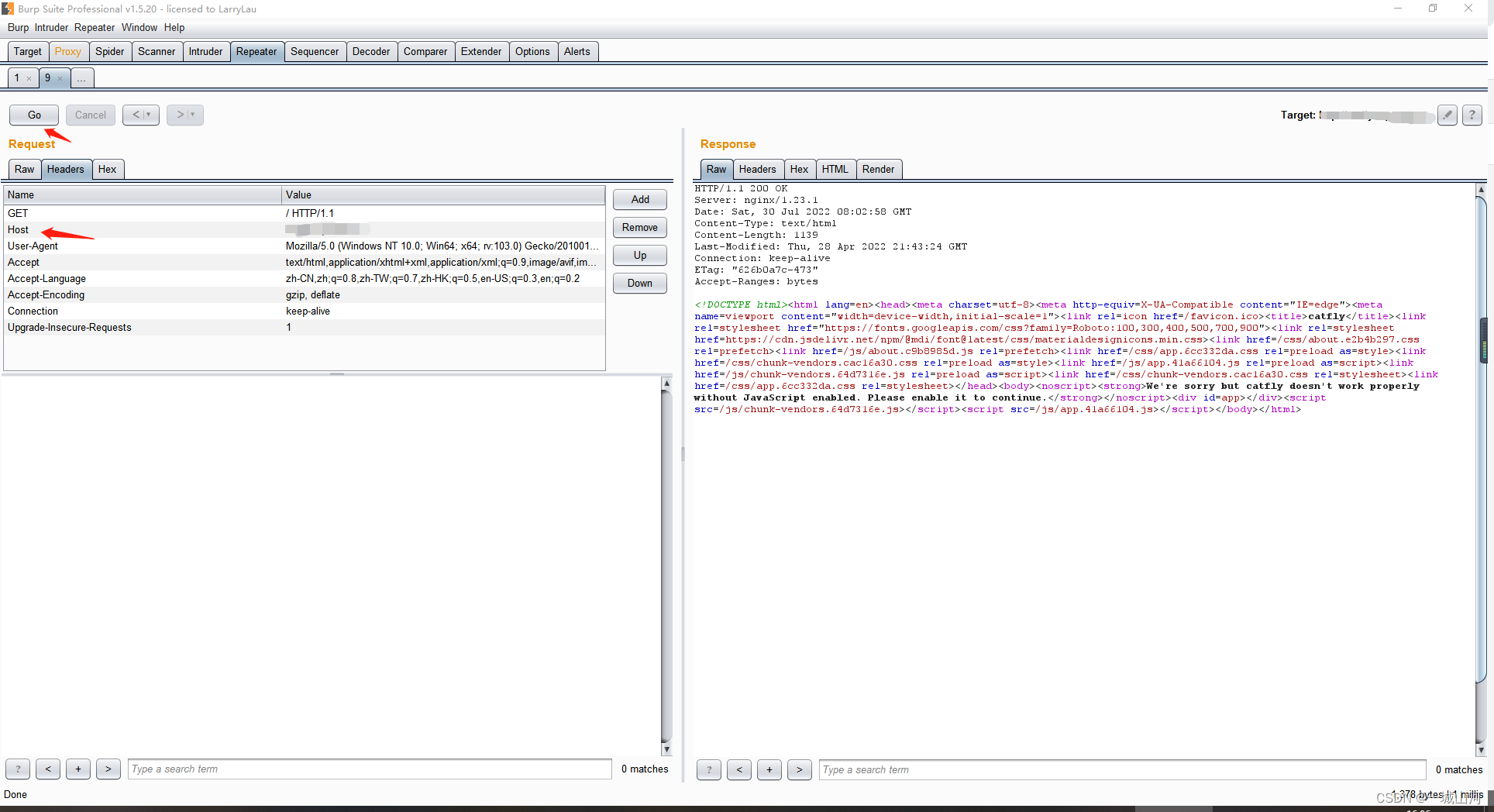Click response scrollbar up arrow
The width and height of the screenshot is (1494, 812).
pos(1481,189)
